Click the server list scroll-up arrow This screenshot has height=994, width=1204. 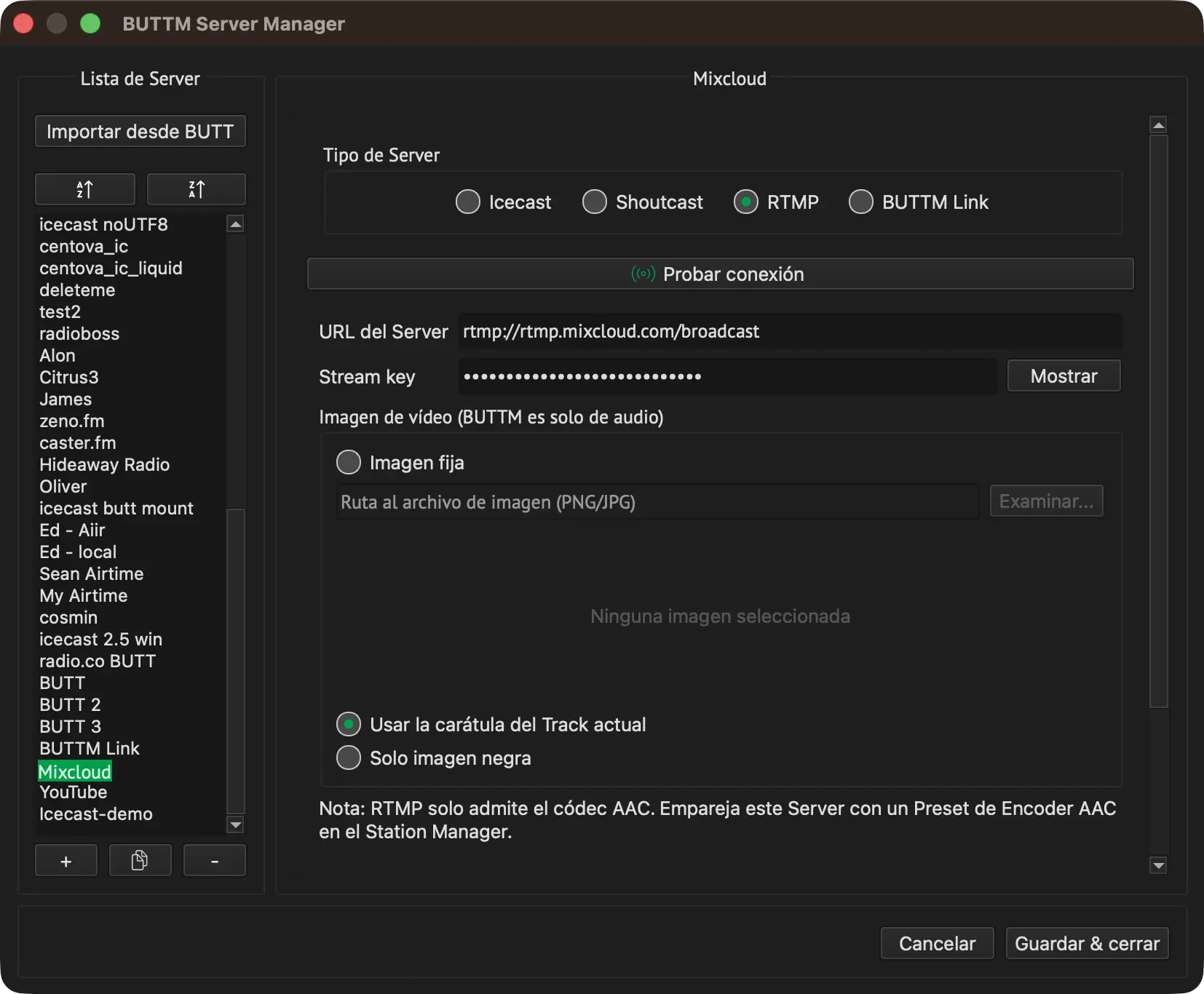[x=235, y=224]
